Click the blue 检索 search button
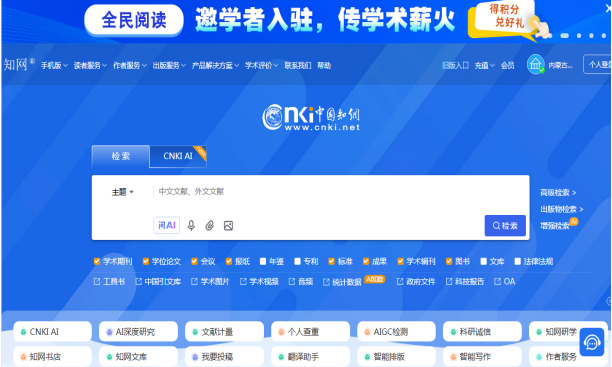The height and width of the screenshot is (367, 612). 505,225
